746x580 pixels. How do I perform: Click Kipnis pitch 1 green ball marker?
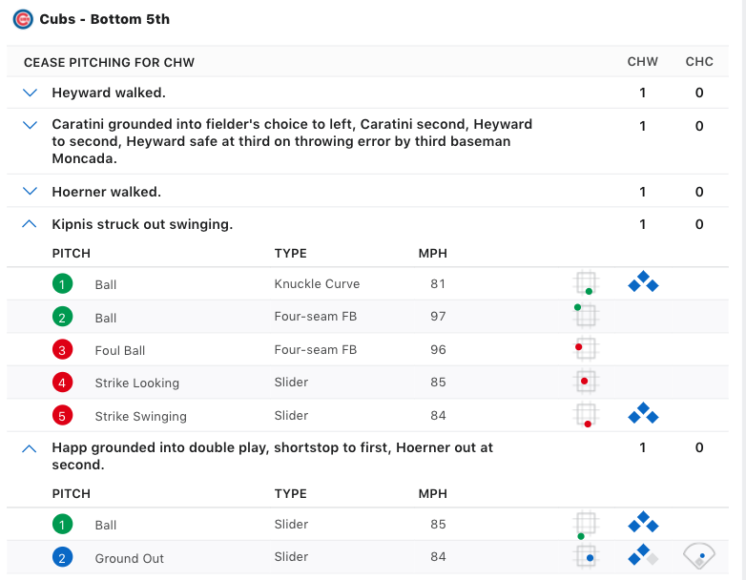(64, 284)
